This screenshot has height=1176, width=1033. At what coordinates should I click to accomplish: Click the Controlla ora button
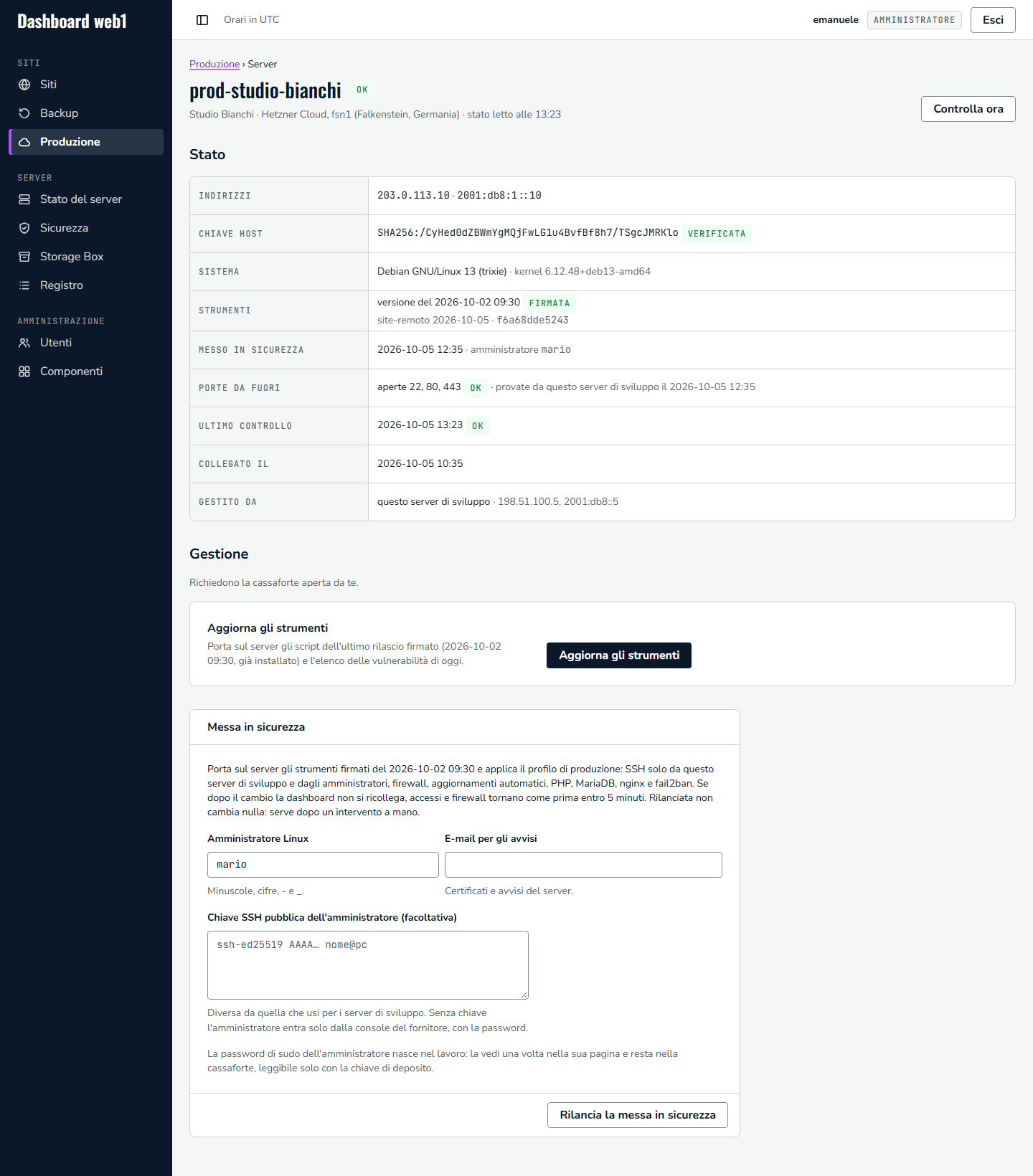[x=968, y=109]
